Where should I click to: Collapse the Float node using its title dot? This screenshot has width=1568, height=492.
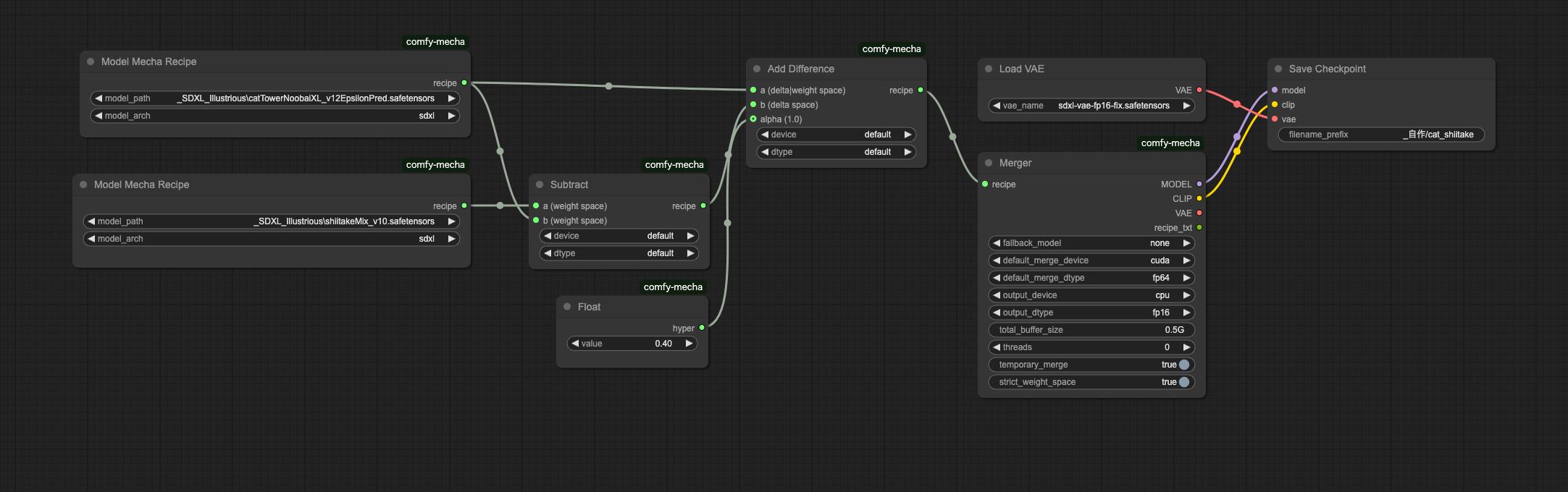tap(567, 307)
